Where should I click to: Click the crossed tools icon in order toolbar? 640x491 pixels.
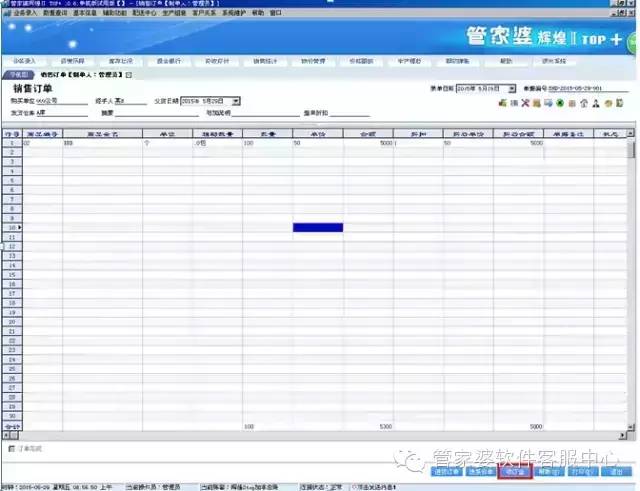[x=525, y=103]
